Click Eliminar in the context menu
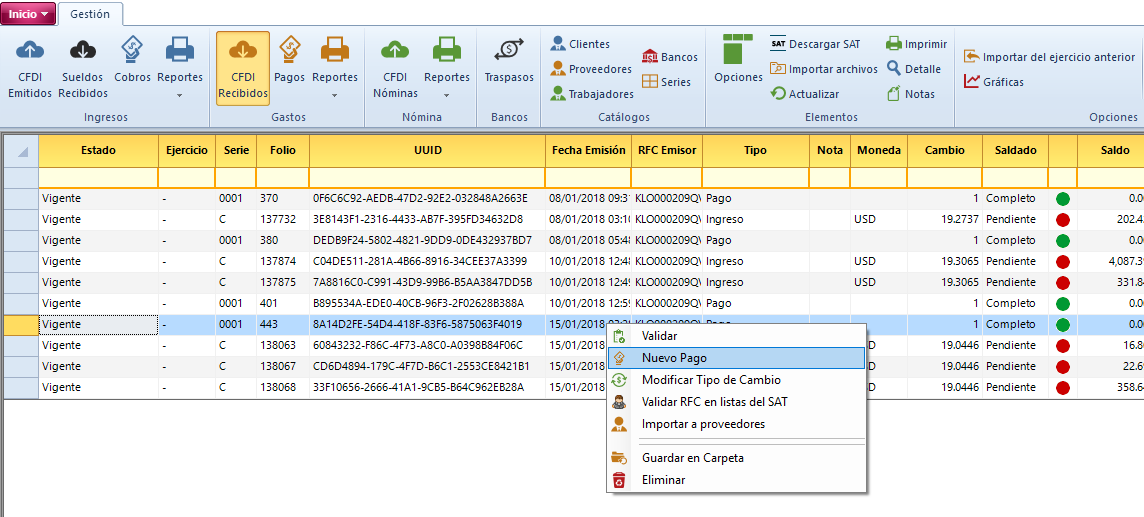The image size is (1144, 517). pyautogui.click(x=663, y=480)
